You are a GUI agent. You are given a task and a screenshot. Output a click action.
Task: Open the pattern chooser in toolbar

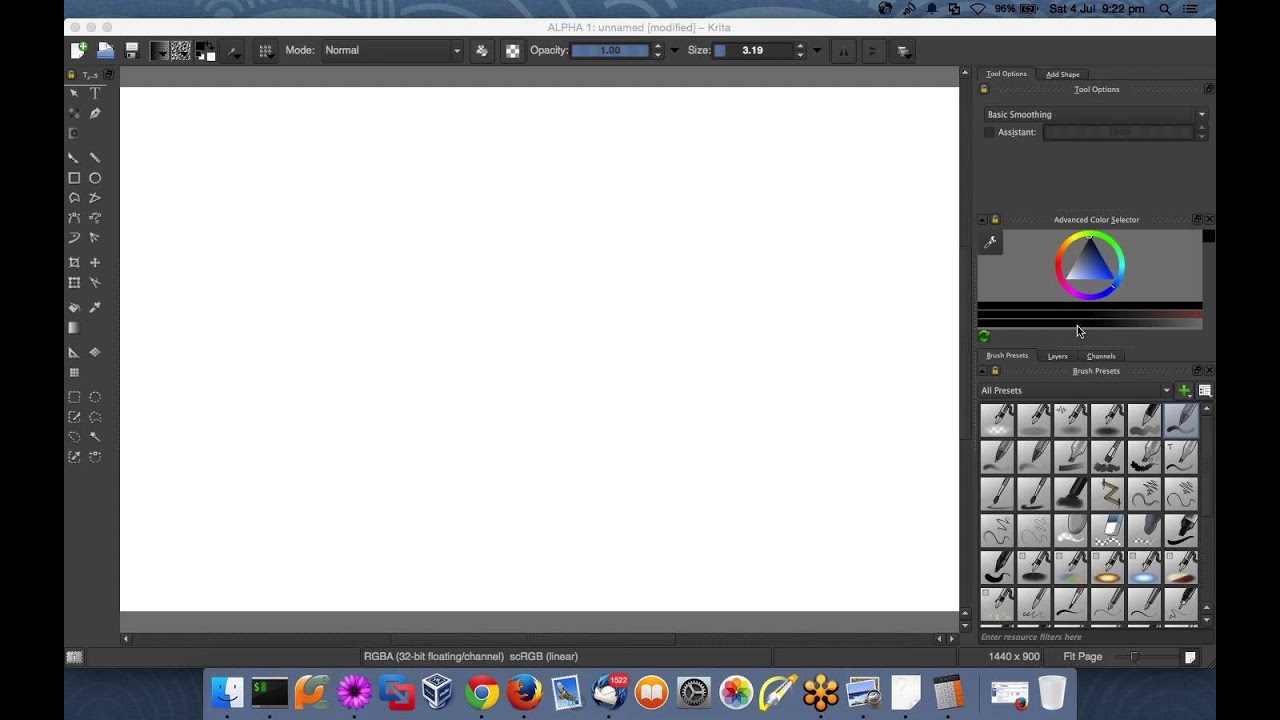181,50
